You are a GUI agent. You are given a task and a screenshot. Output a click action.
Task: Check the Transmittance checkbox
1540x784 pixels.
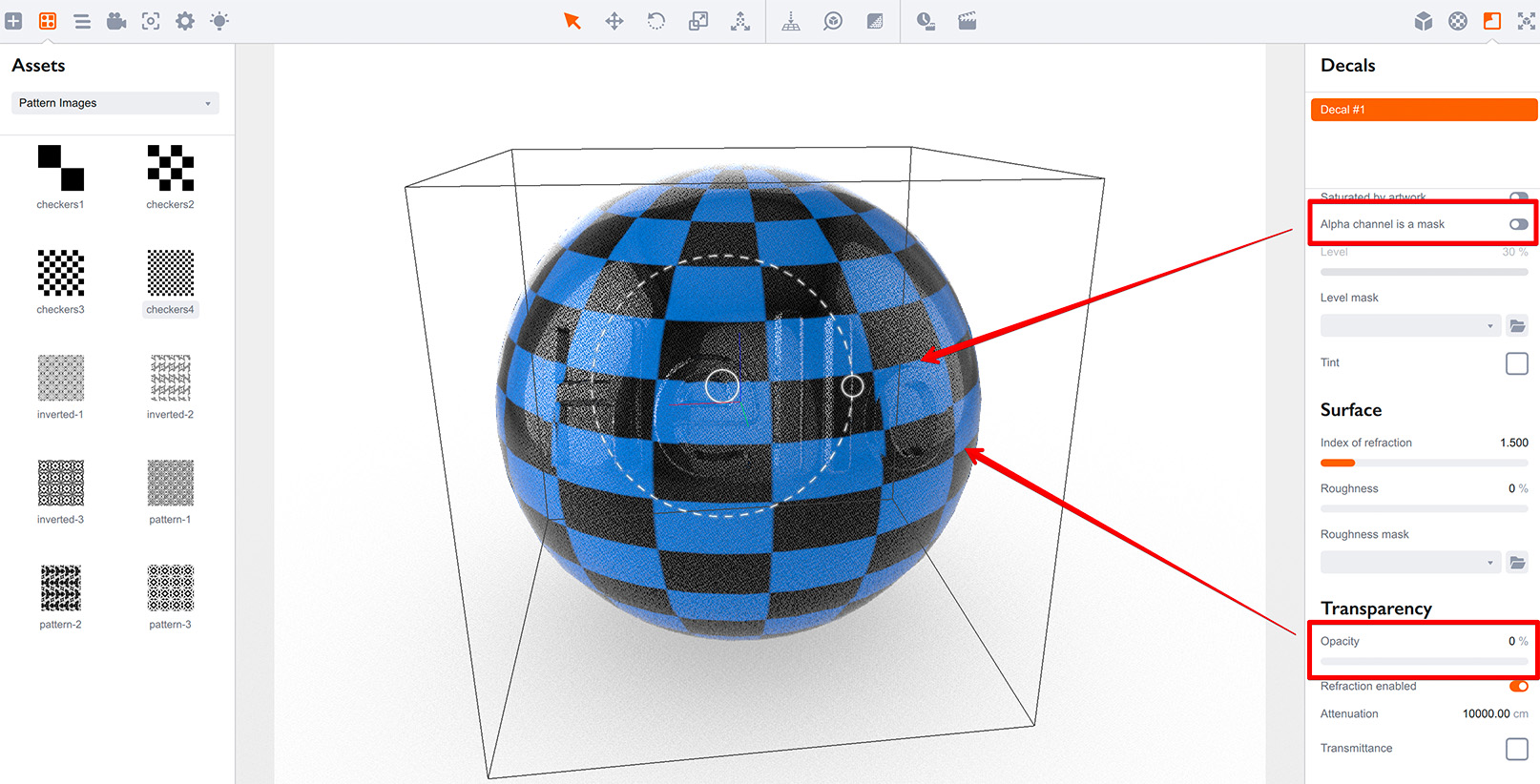[x=1516, y=749]
